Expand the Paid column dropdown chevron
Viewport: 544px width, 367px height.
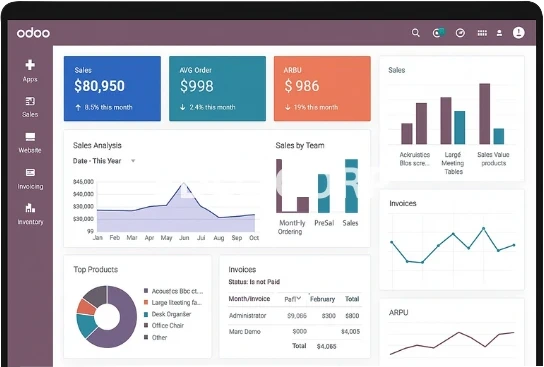[x=299, y=298]
